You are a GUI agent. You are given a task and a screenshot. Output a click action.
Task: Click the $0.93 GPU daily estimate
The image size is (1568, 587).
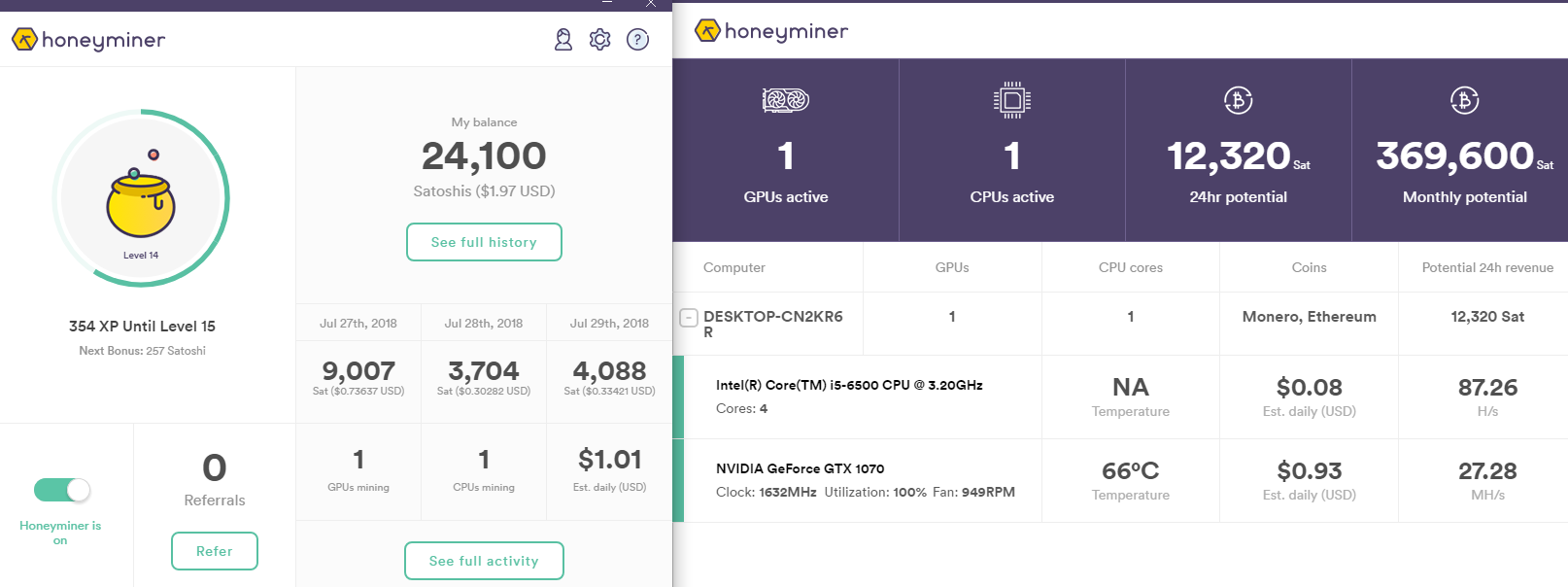pyautogui.click(x=1309, y=470)
